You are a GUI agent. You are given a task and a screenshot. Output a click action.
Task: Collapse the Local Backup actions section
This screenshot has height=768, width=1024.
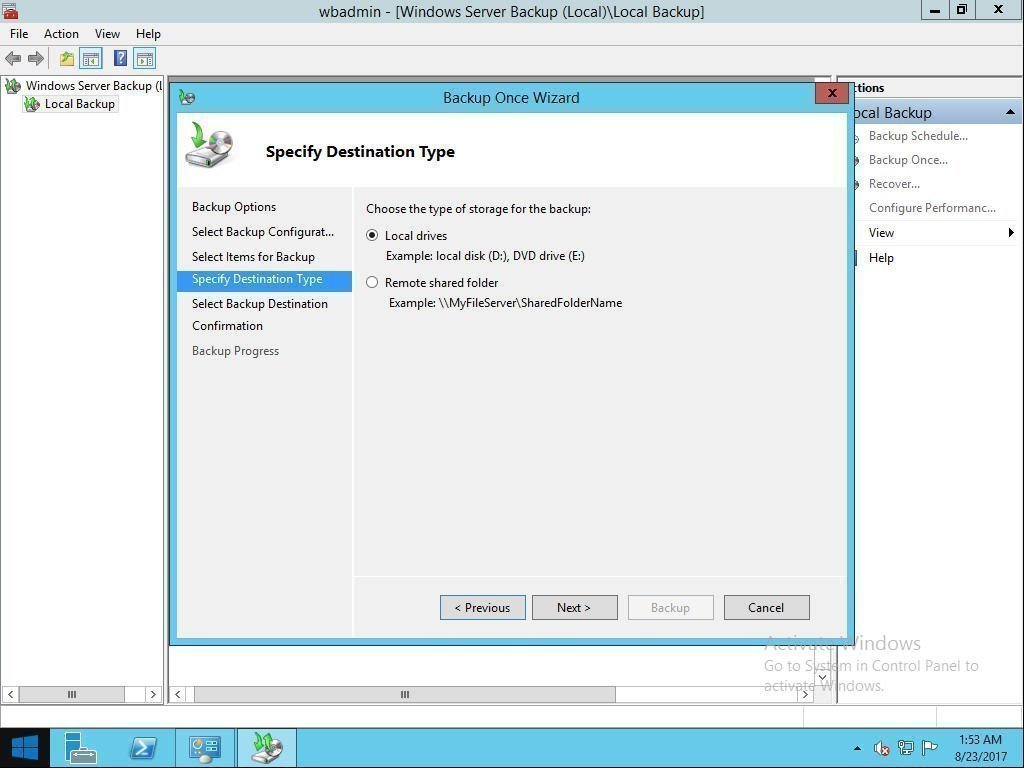coord(1010,112)
